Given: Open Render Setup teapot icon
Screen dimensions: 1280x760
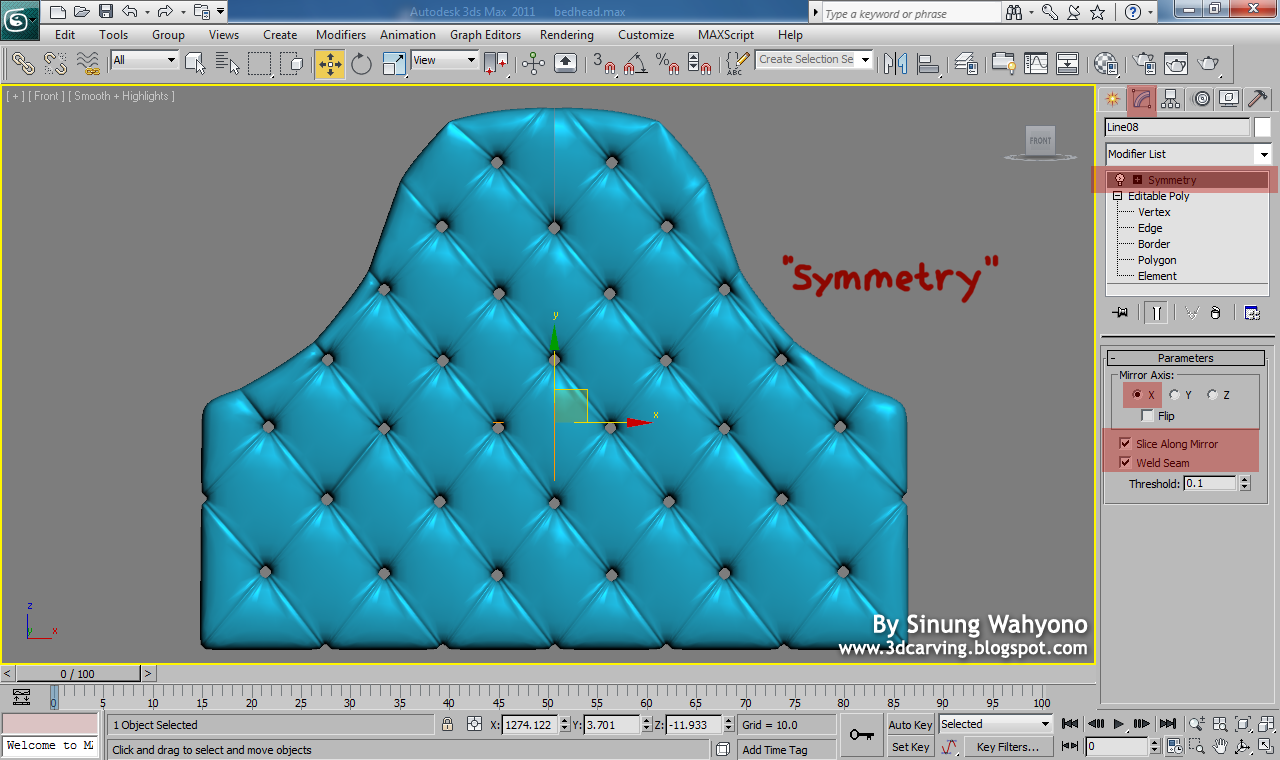Looking at the screenshot, I should (x=1145, y=64).
